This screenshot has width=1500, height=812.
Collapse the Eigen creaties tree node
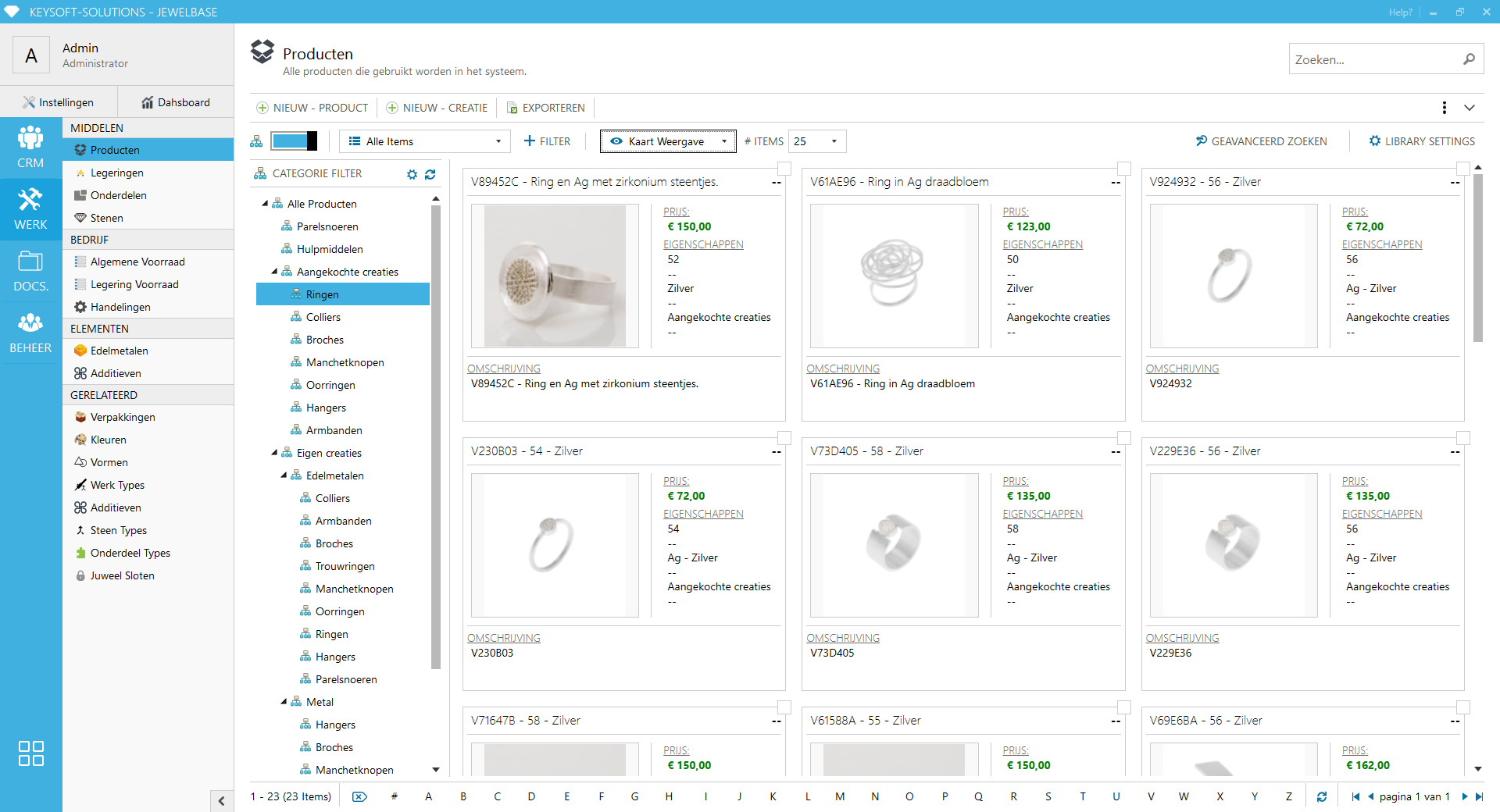[274, 453]
